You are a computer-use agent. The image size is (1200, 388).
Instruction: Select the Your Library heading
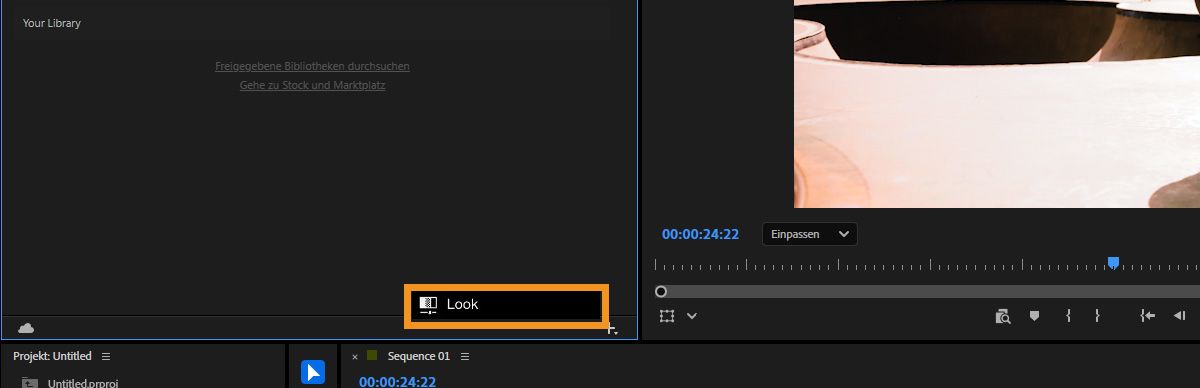(x=52, y=23)
